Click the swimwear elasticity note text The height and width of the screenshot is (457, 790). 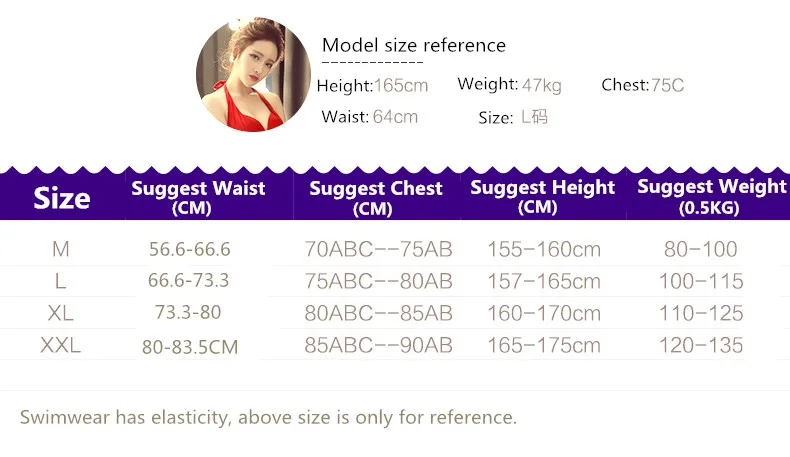click(x=268, y=417)
